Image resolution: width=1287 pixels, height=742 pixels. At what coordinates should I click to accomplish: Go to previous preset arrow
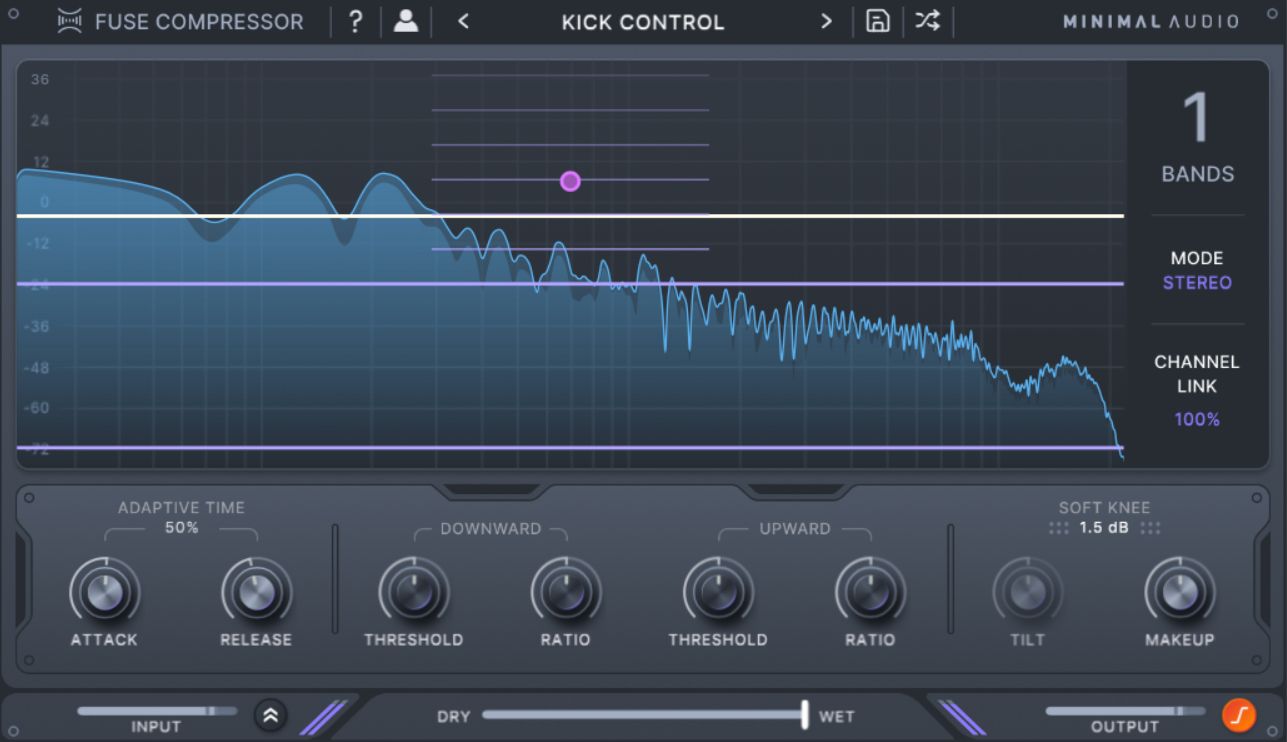[463, 21]
